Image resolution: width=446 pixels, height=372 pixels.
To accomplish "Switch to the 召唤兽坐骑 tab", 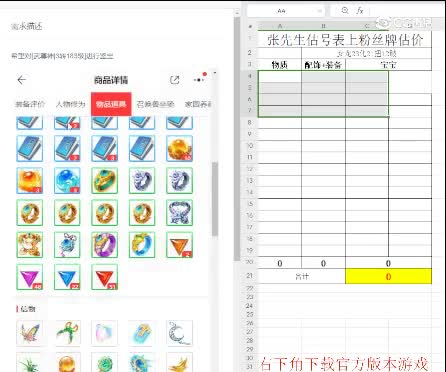I will pos(155,104).
